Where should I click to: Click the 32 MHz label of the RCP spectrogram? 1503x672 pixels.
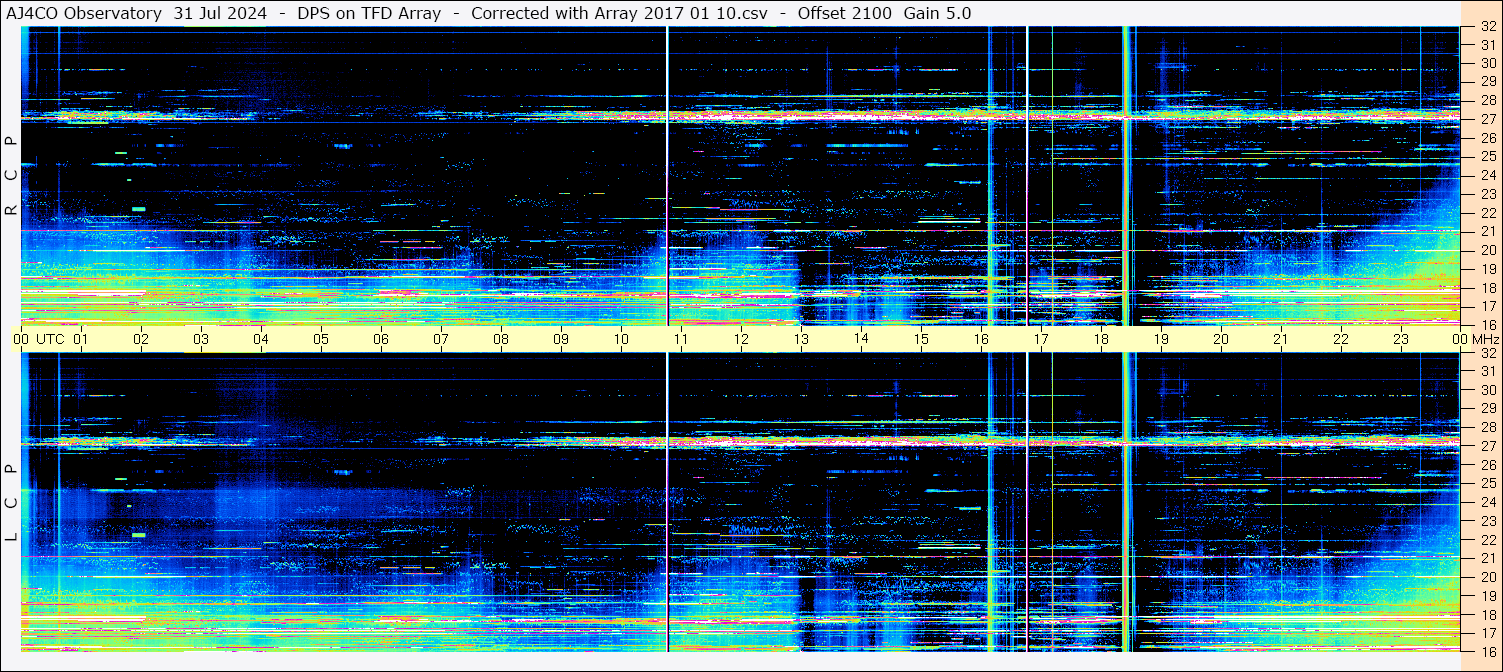coord(1487,27)
